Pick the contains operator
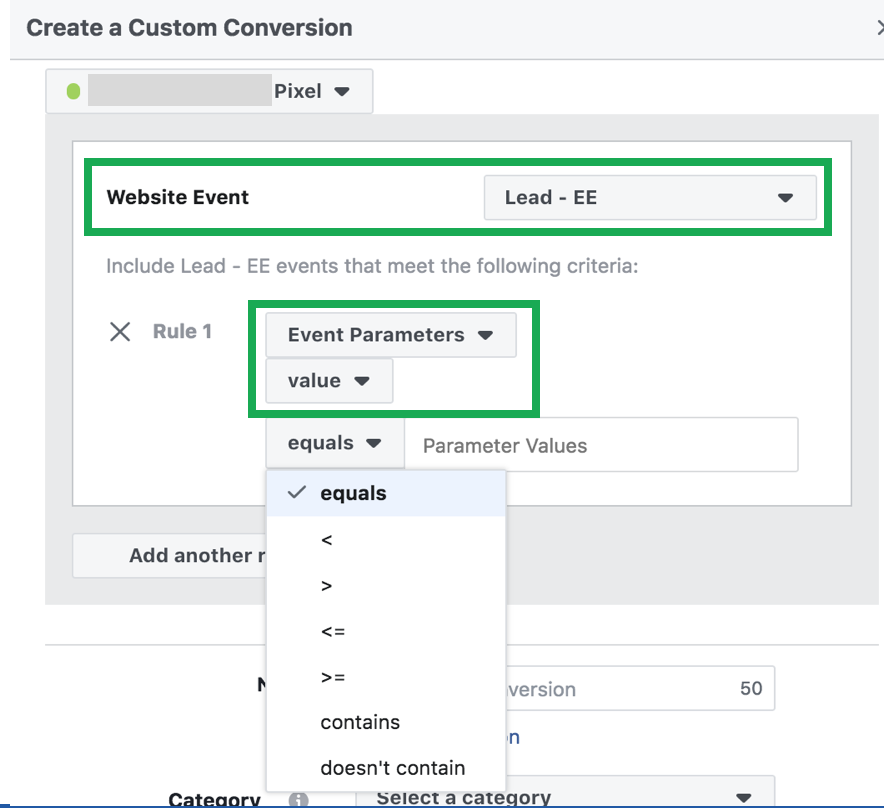 (x=360, y=722)
